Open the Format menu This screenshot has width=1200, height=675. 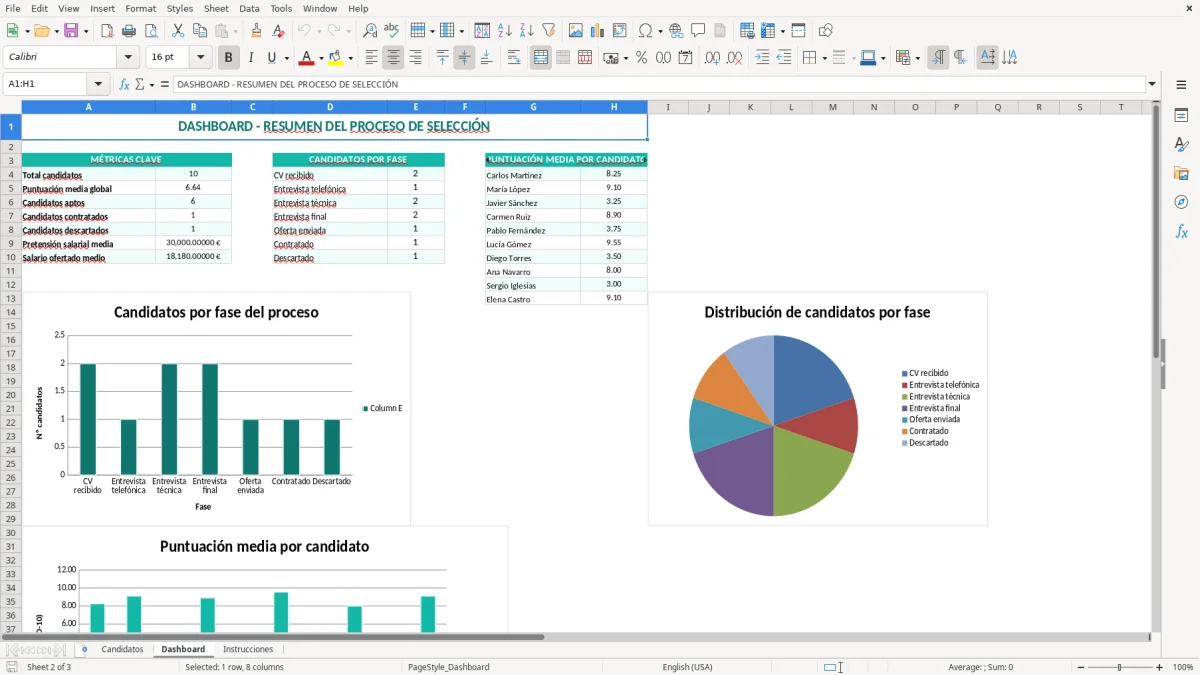pos(141,8)
